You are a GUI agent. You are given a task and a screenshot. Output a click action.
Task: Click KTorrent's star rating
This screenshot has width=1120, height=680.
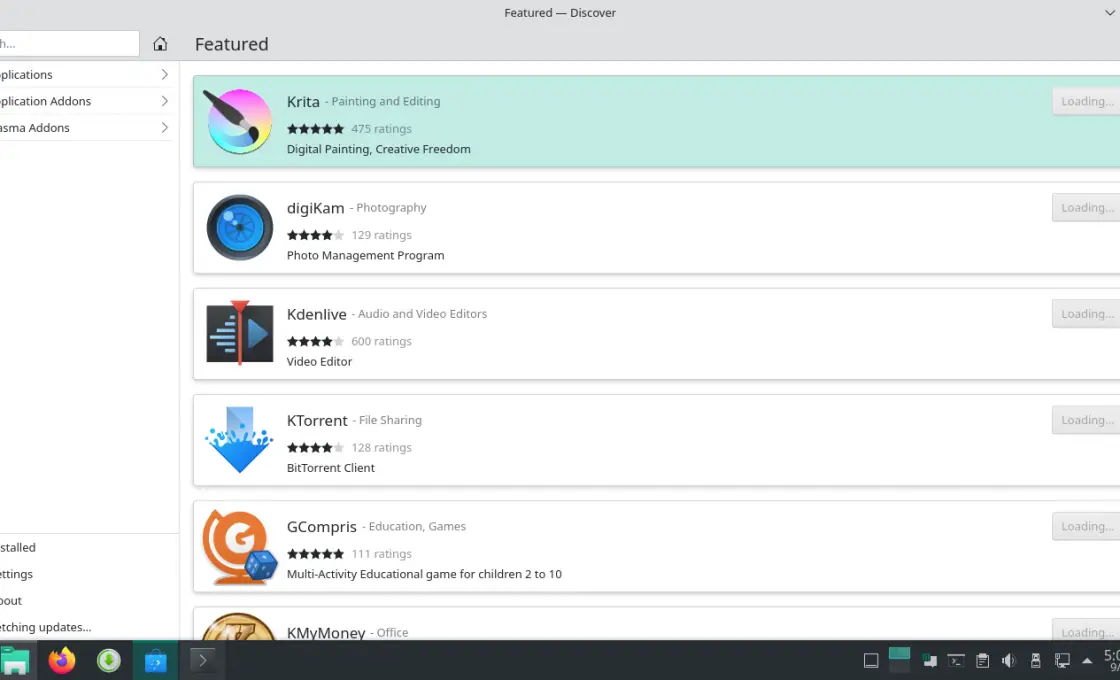315,448
